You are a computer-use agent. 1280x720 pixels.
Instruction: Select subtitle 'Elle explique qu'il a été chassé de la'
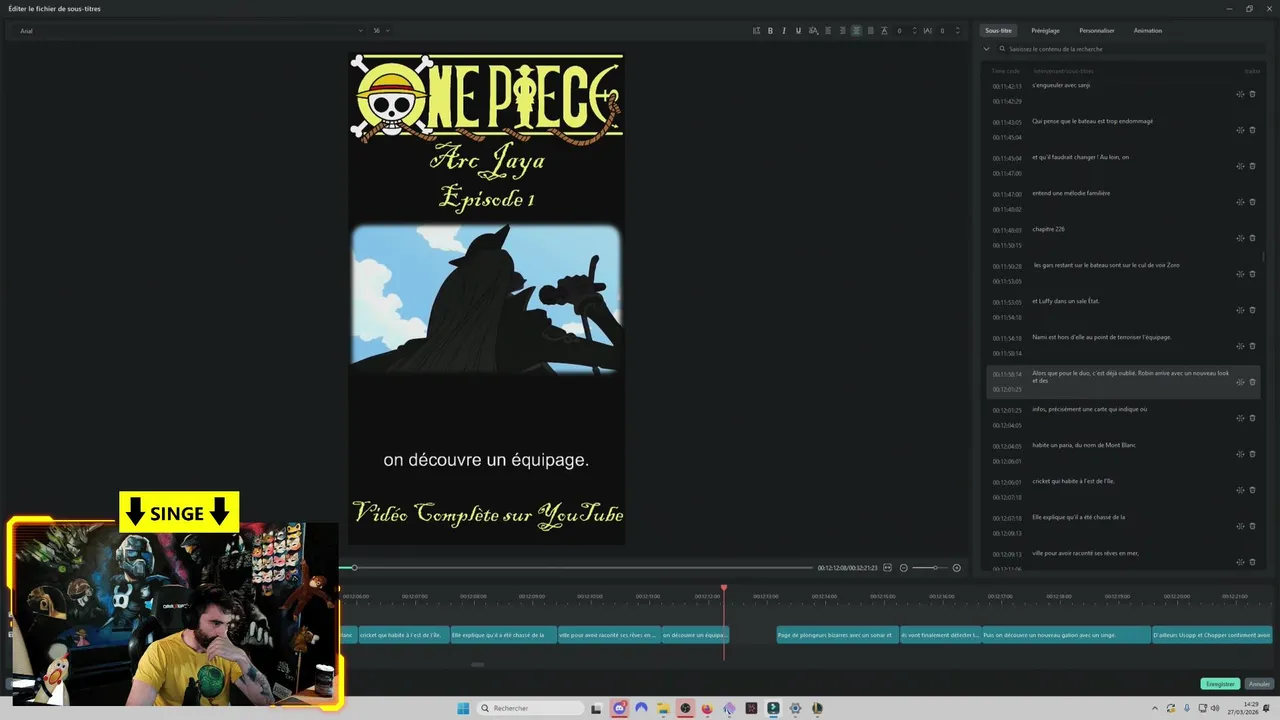pos(1079,517)
